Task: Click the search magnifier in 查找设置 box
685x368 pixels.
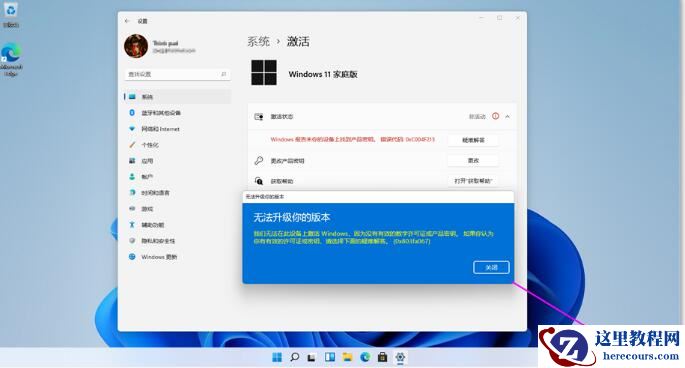Action: tap(224, 74)
